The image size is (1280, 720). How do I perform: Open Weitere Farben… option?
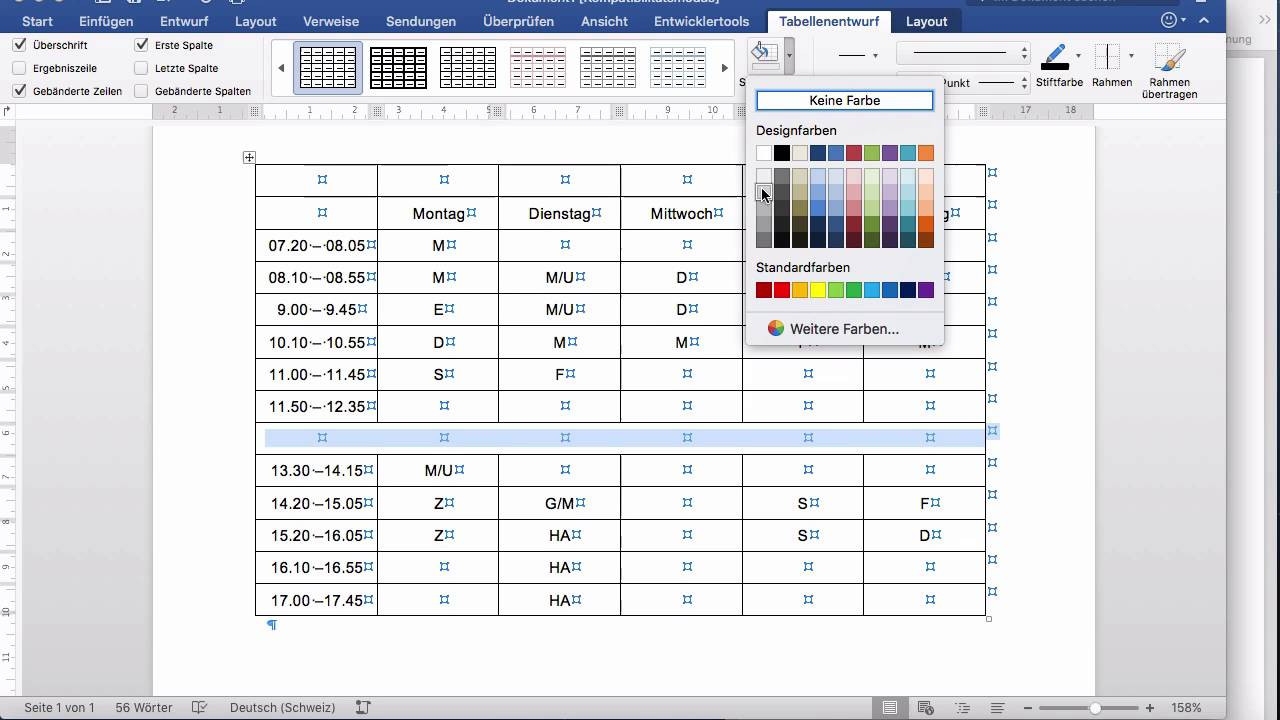[x=844, y=328]
